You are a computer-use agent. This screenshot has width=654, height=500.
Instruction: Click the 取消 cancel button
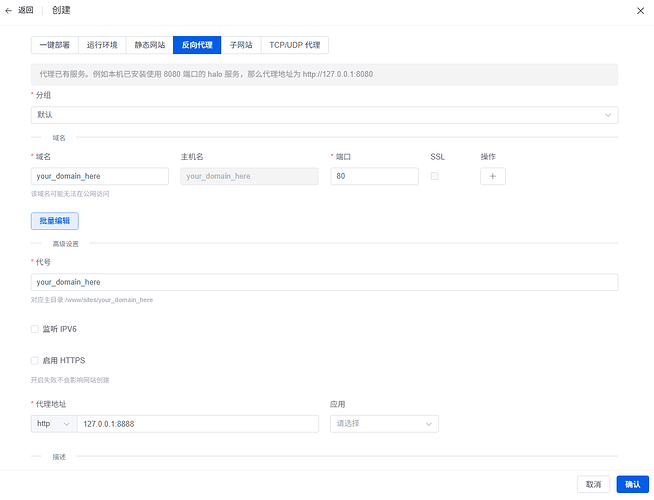(594, 484)
